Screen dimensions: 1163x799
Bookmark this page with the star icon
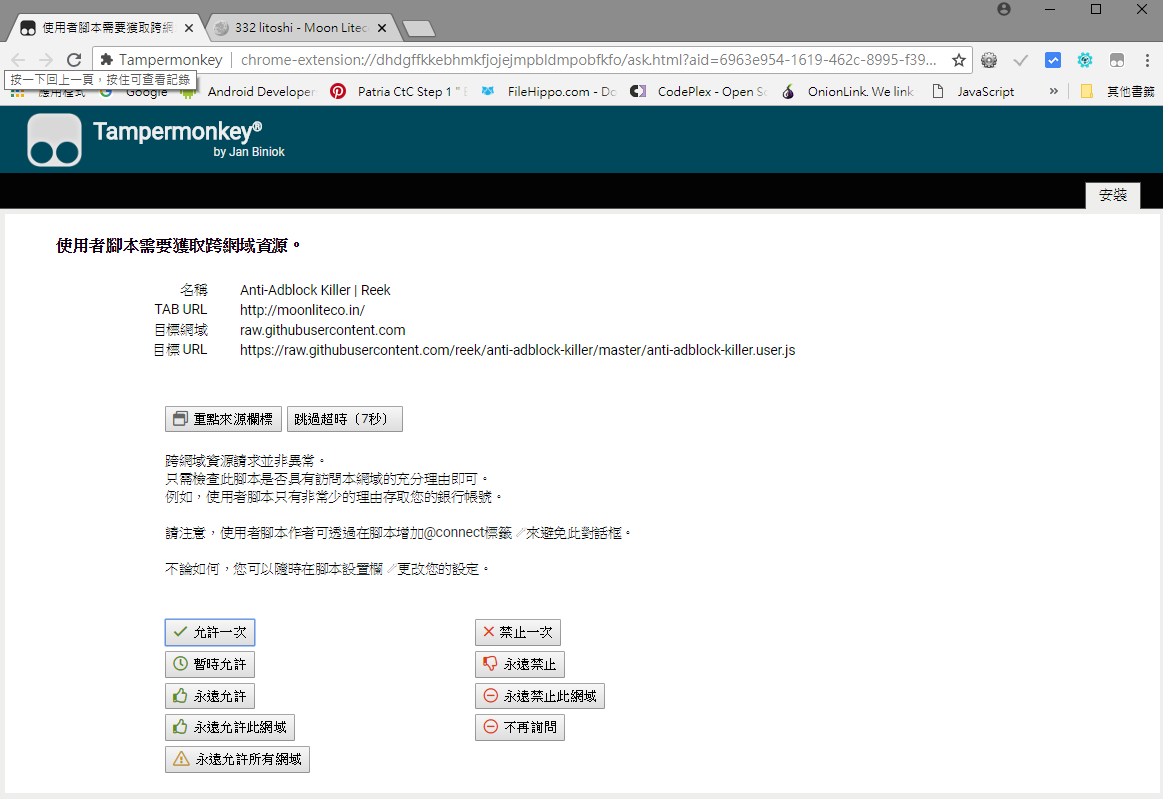click(x=959, y=60)
